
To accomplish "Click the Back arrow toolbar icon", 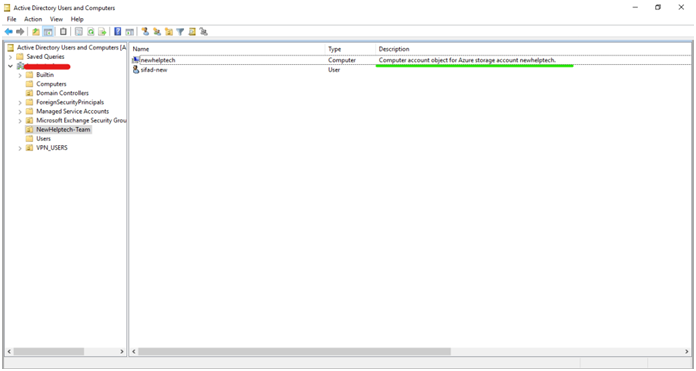I will pos(8,32).
